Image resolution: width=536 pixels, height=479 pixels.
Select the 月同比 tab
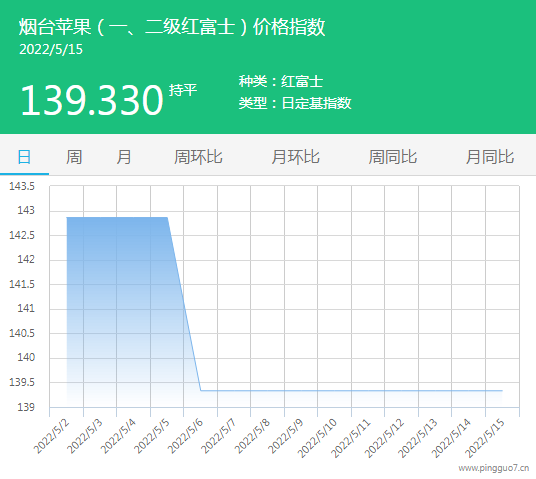pyautogui.click(x=490, y=157)
